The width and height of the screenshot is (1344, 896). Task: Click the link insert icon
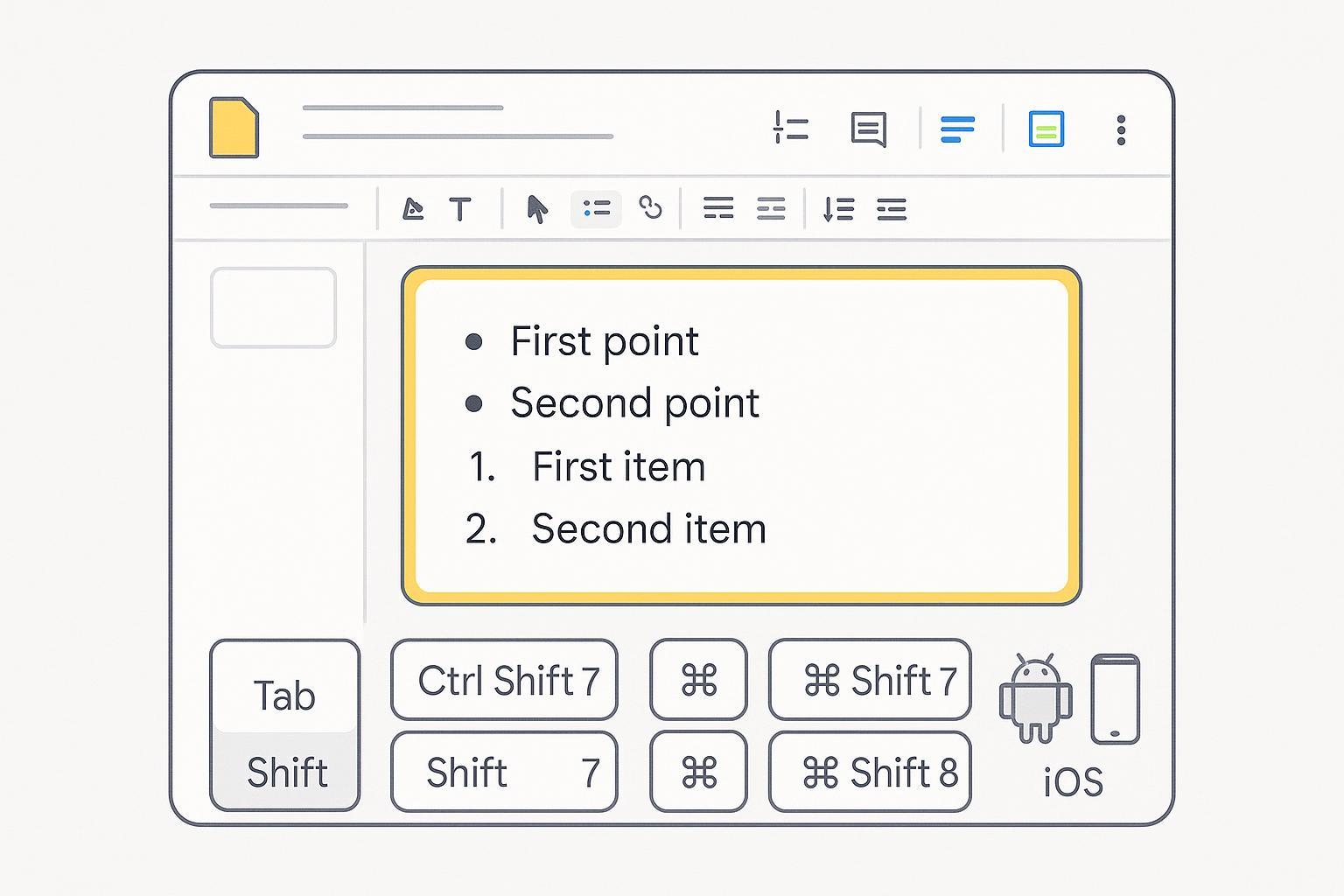point(650,207)
